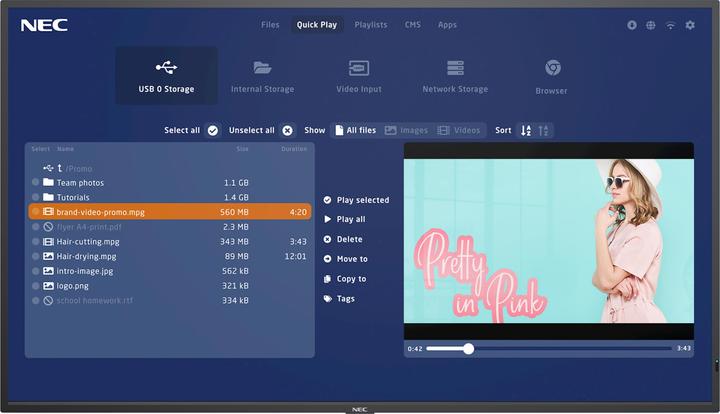Sort files in ascending order
This screenshot has height=414, width=720.
[526, 131]
